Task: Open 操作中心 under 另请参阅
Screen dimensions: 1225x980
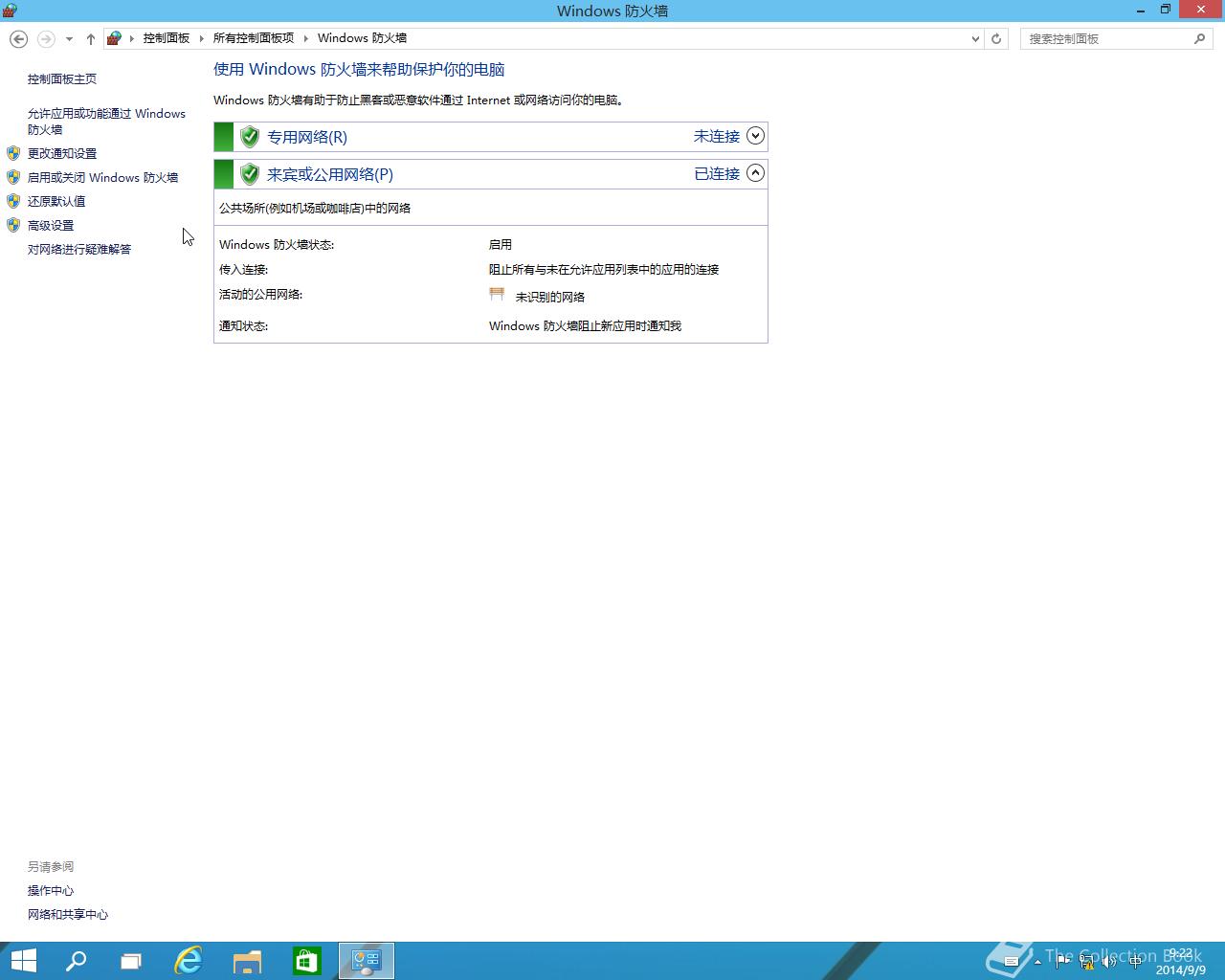Action: (51, 890)
